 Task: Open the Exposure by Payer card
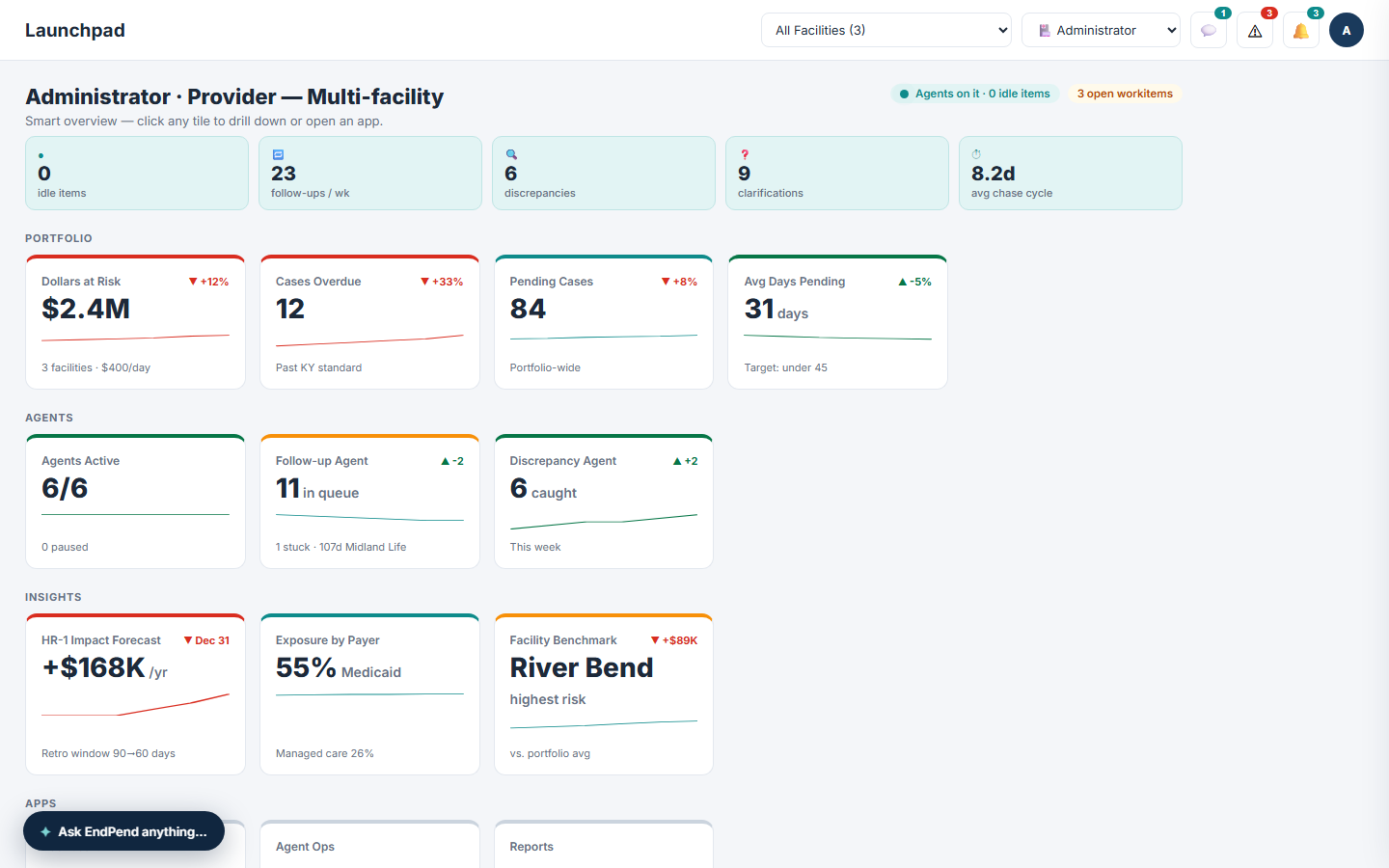tap(369, 694)
